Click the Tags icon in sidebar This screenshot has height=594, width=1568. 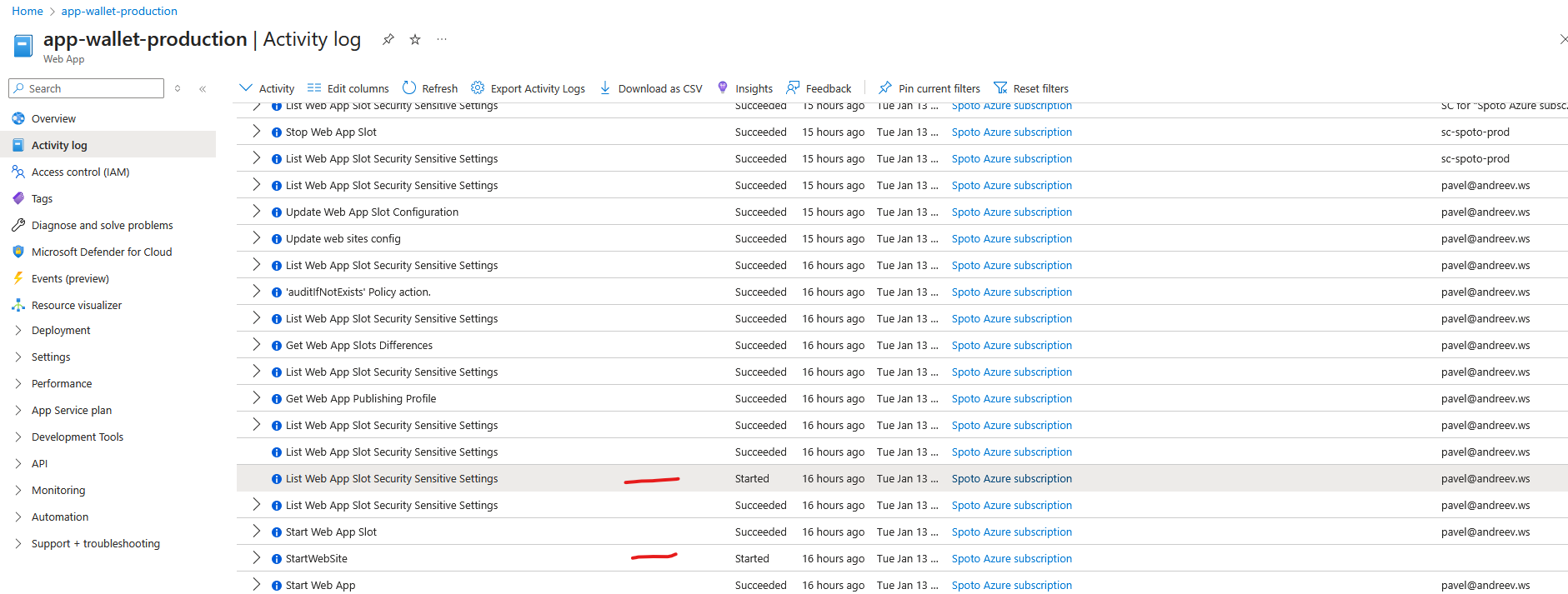(18, 198)
